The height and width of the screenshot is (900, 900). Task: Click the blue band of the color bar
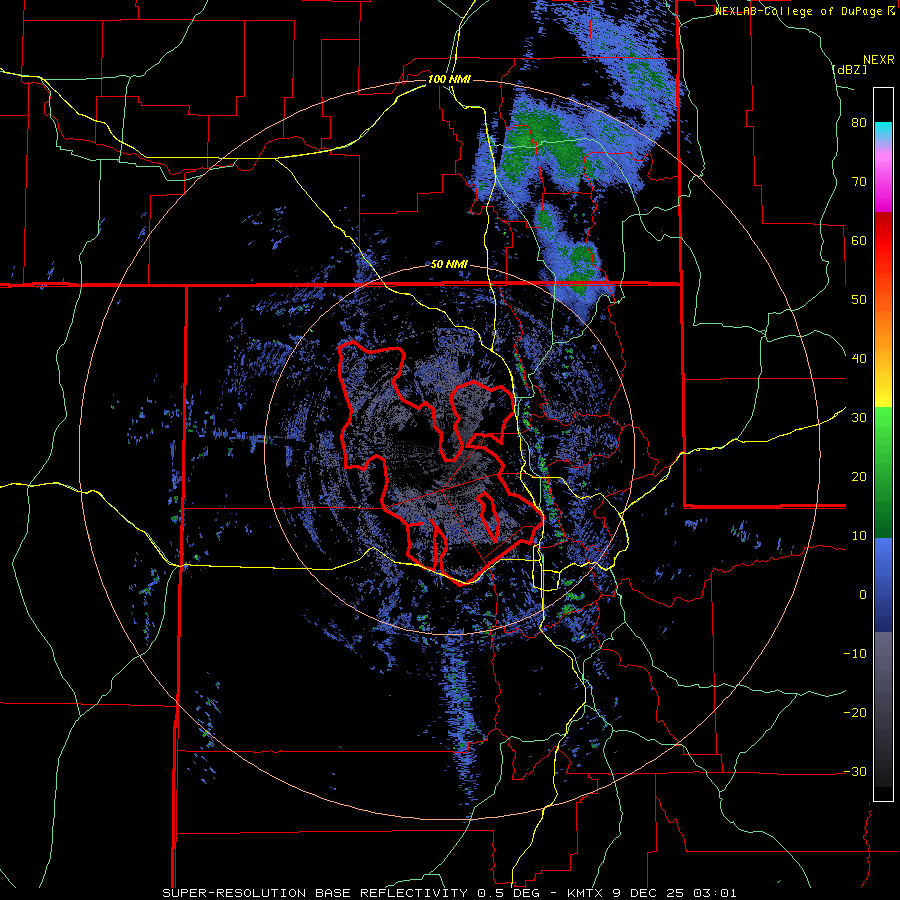[x=883, y=585]
